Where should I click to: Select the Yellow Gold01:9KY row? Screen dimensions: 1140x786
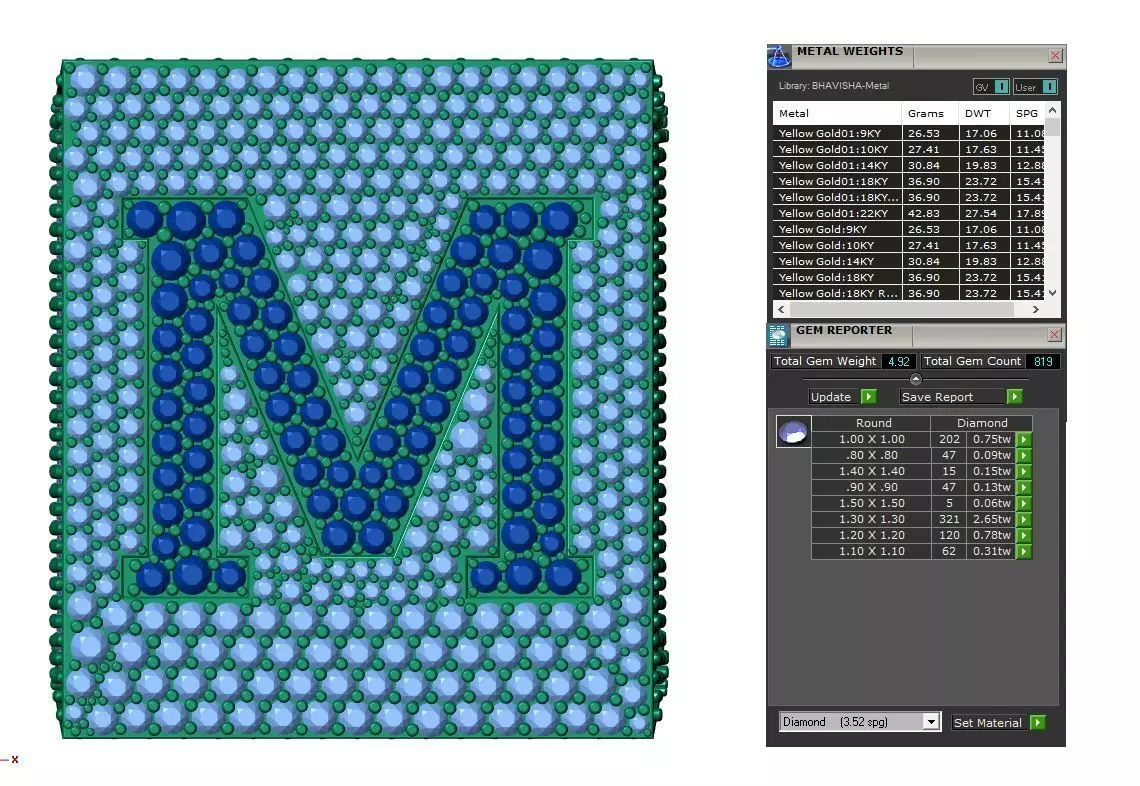coord(908,133)
